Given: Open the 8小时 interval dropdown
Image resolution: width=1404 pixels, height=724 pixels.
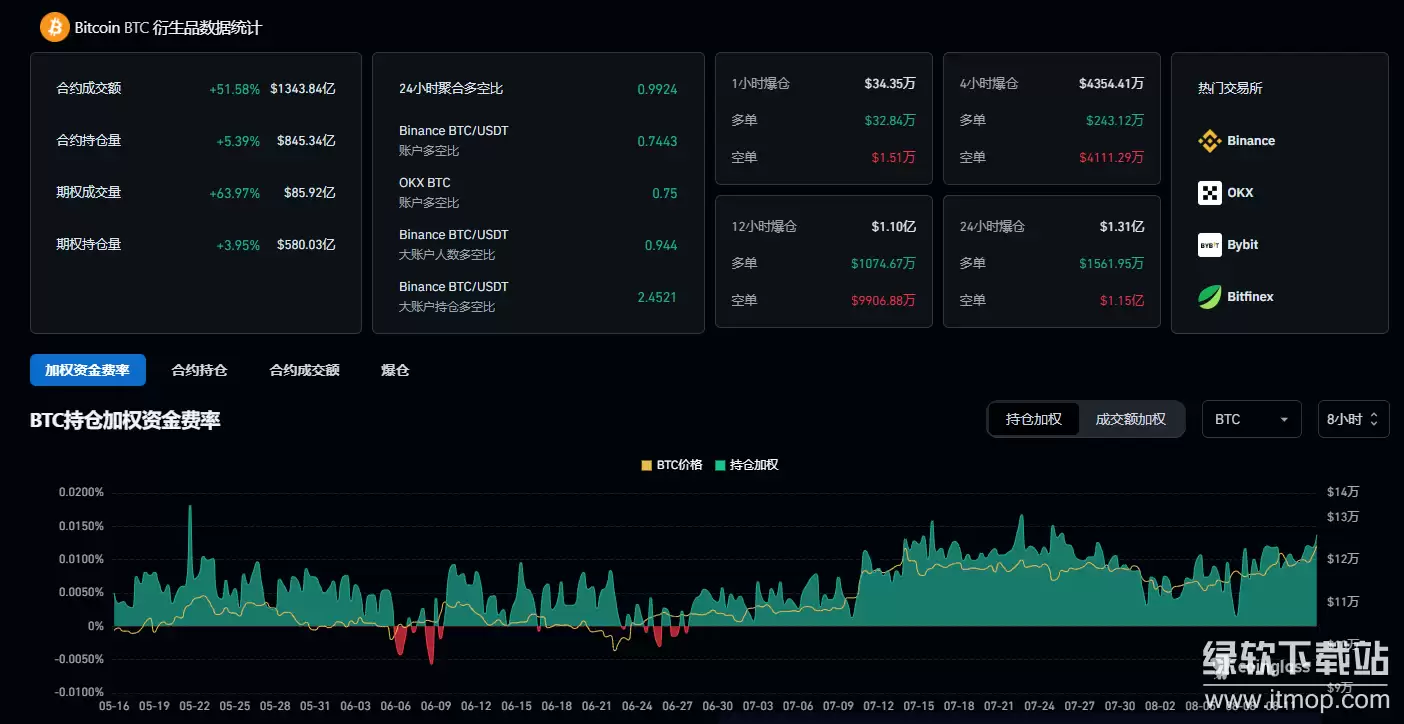Looking at the screenshot, I should coord(1353,419).
